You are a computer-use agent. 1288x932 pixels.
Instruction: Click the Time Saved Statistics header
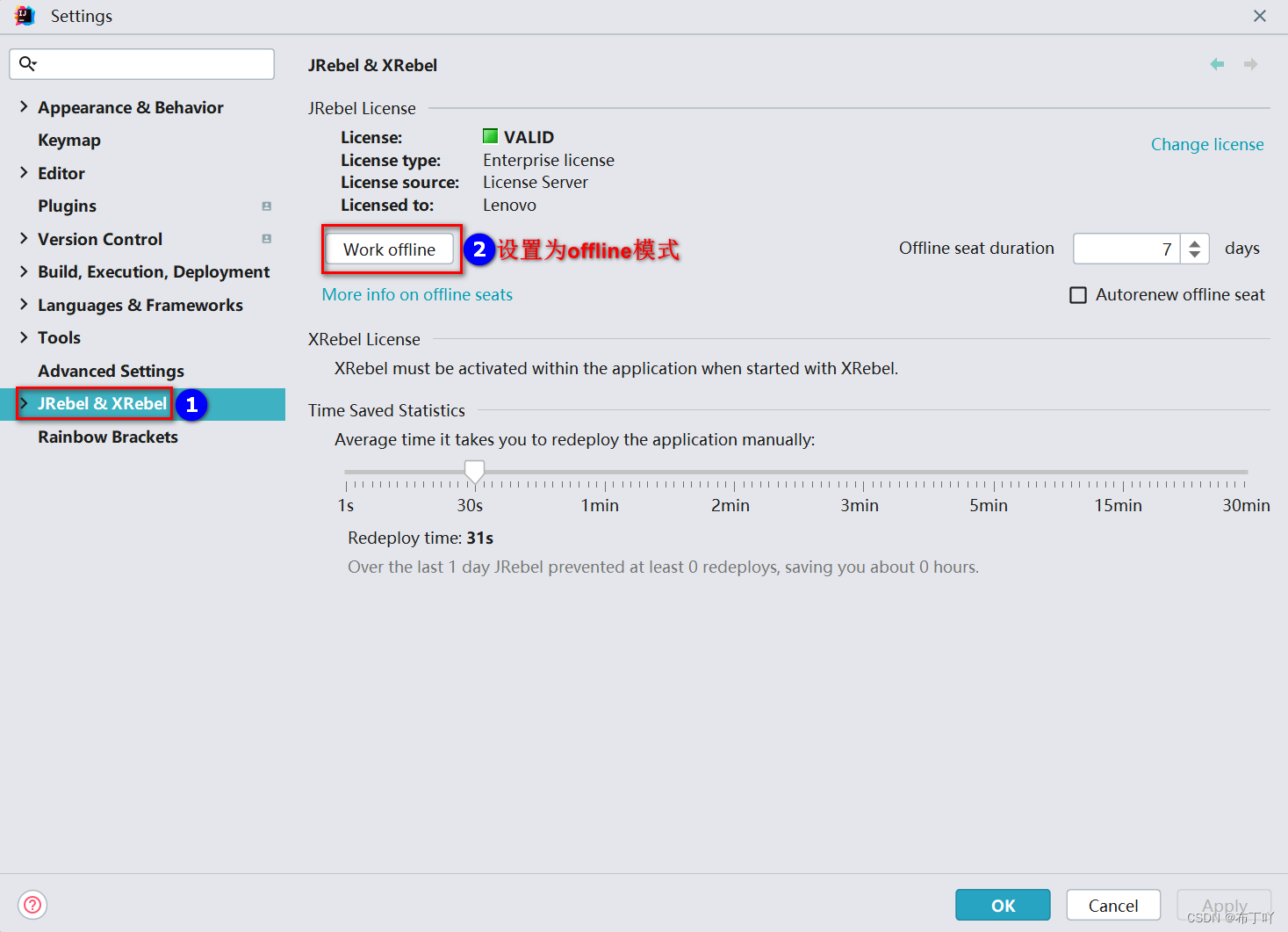tap(386, 410)
